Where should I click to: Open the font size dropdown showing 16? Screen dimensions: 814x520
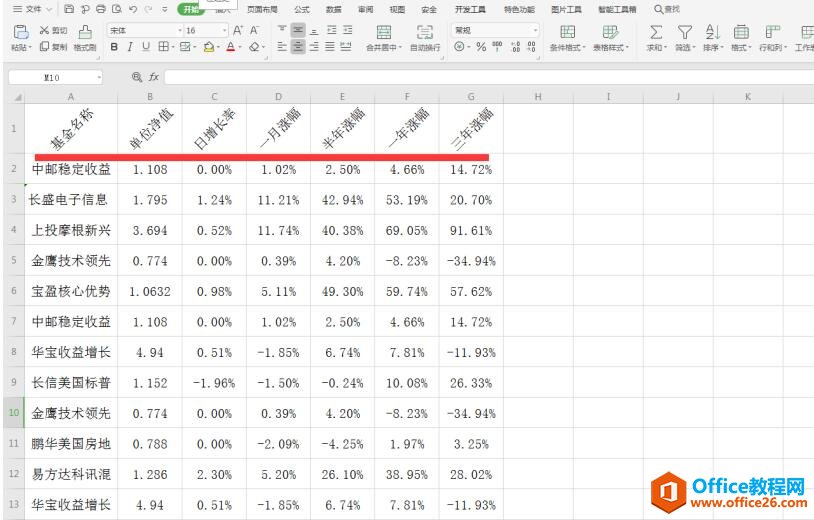pyautogui.click(x=224, y=31)
